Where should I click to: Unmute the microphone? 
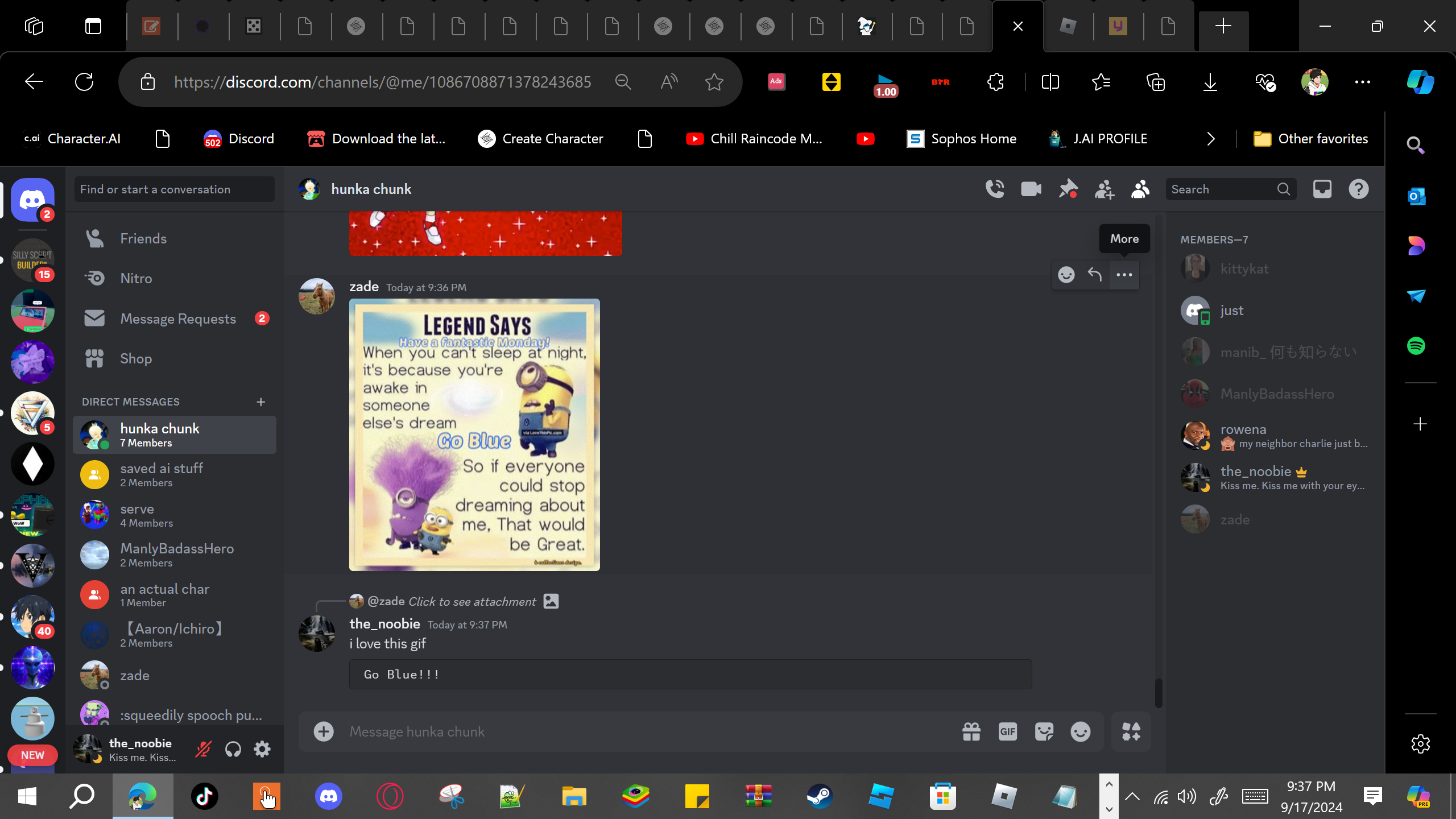click(x=203, y=749)
